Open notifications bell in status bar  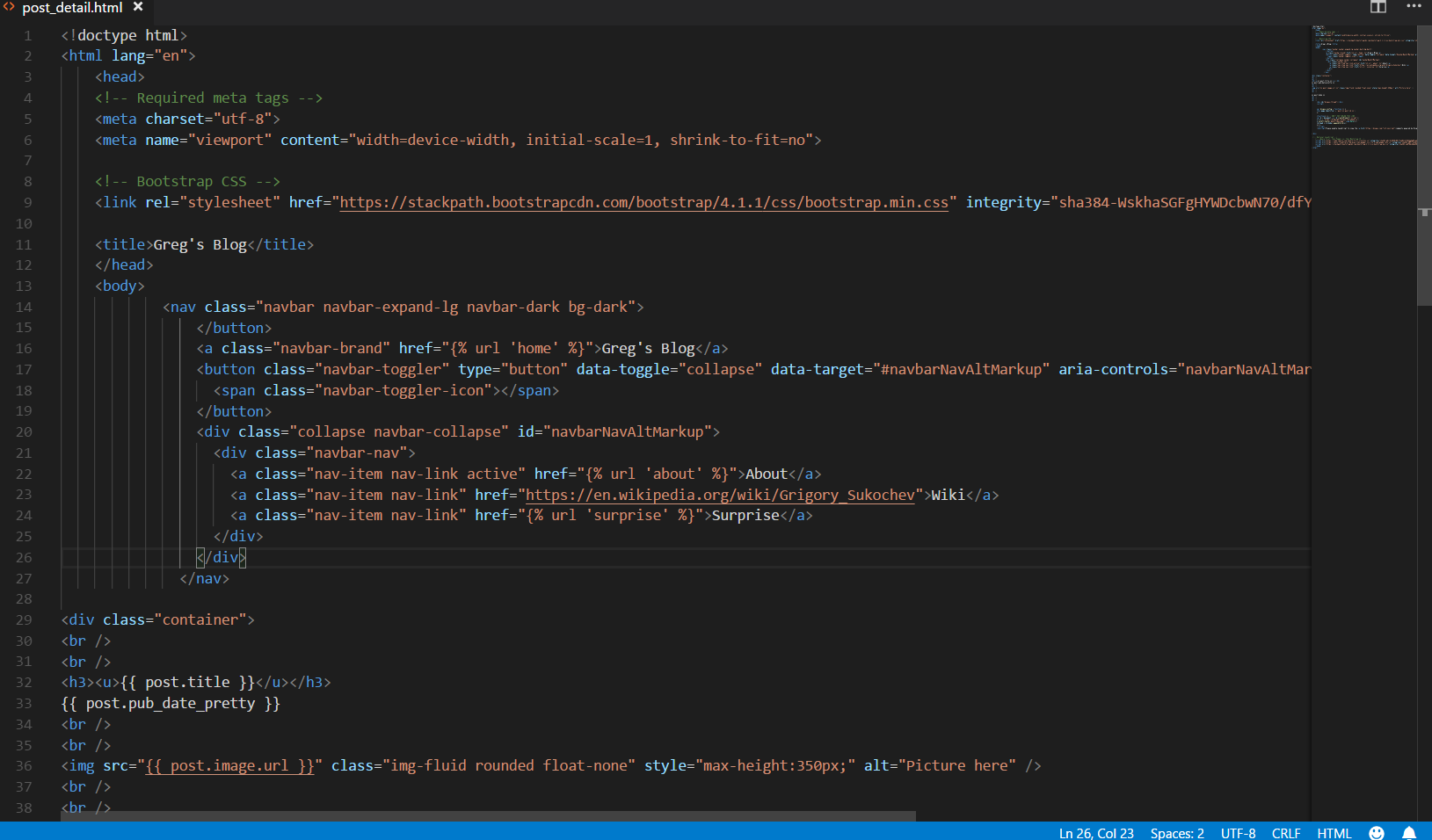click(x=1409, y=833)
